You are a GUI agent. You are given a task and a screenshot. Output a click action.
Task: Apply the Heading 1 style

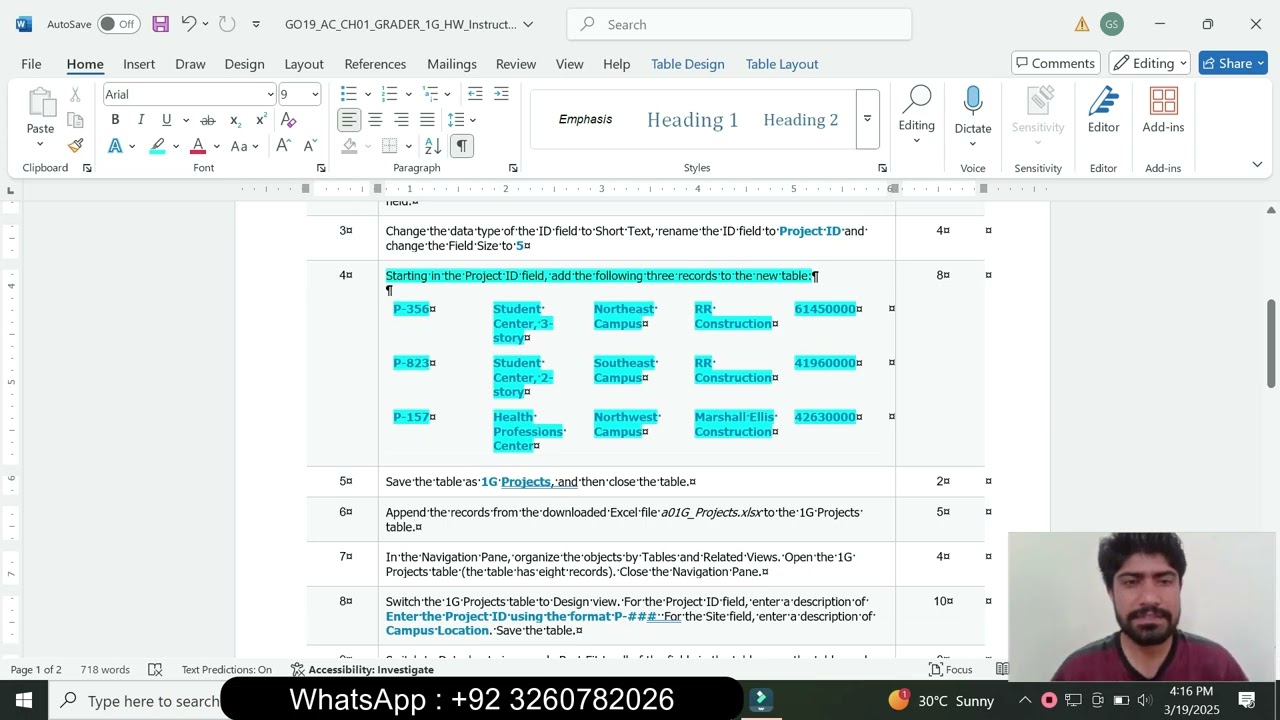pos(692,120)
